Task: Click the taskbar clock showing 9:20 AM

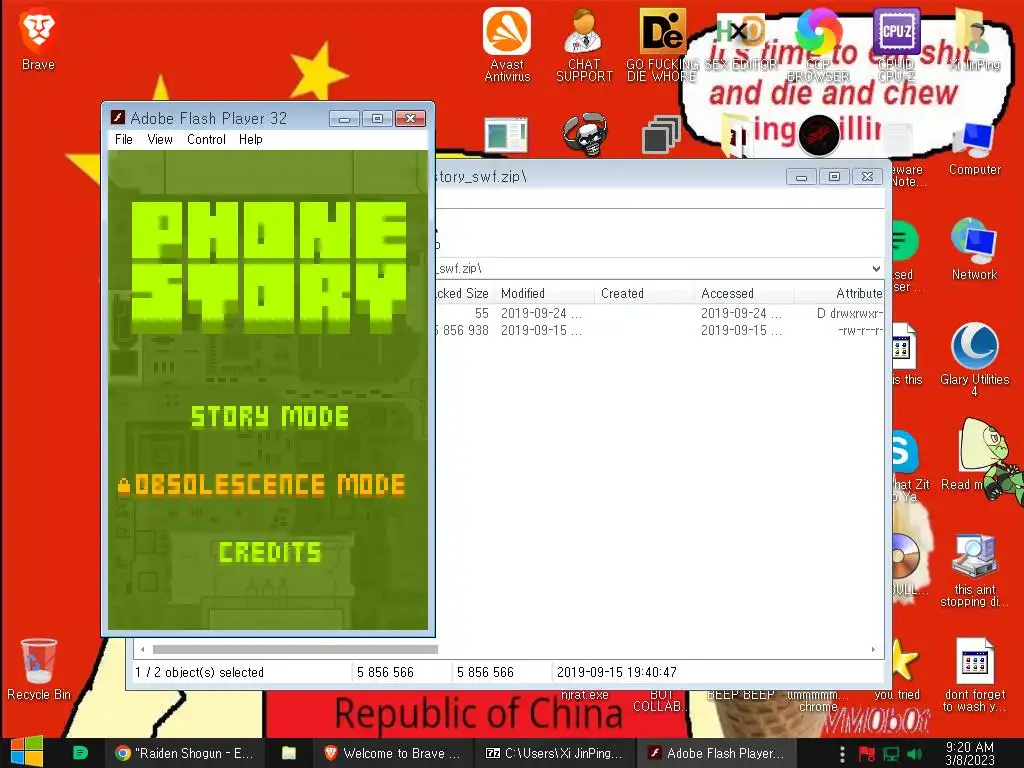Action: coord(969,753)
